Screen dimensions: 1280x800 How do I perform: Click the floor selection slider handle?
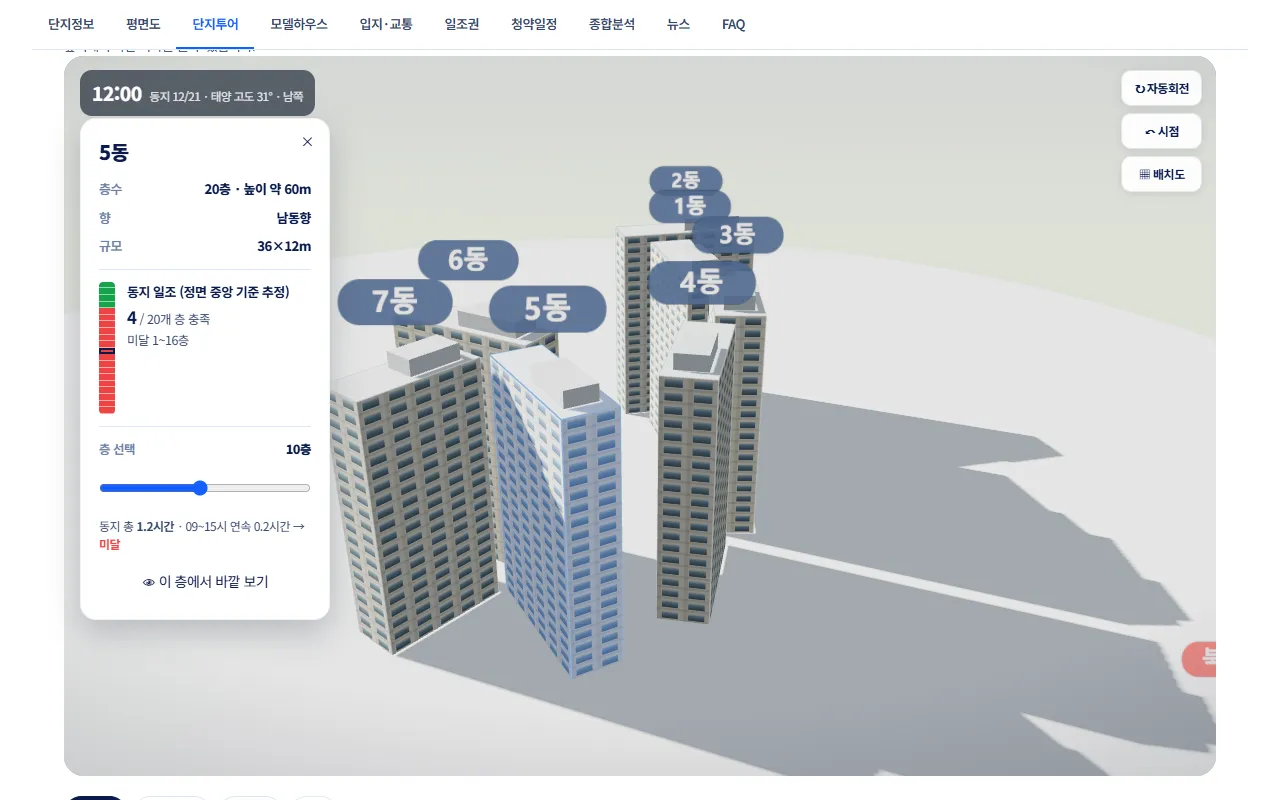(200, 488)
